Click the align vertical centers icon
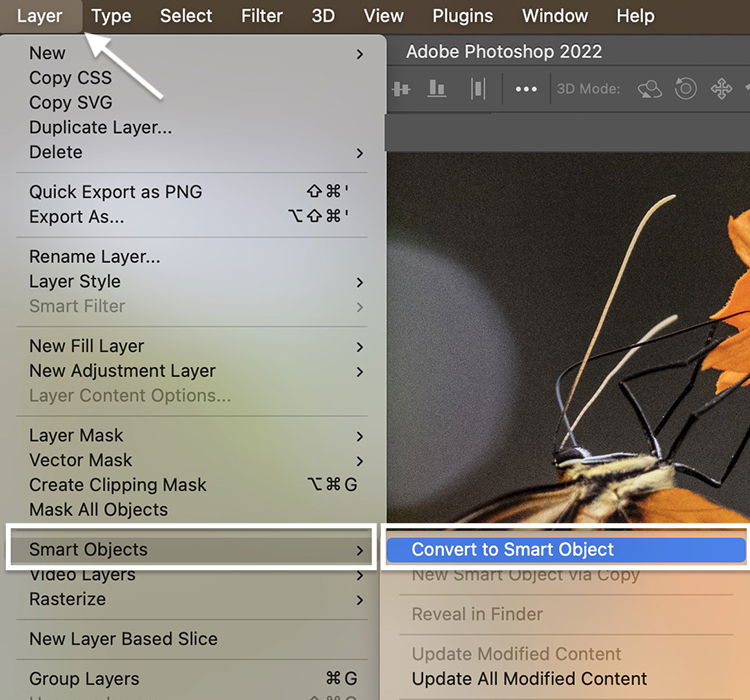 [x=401, y=89]
